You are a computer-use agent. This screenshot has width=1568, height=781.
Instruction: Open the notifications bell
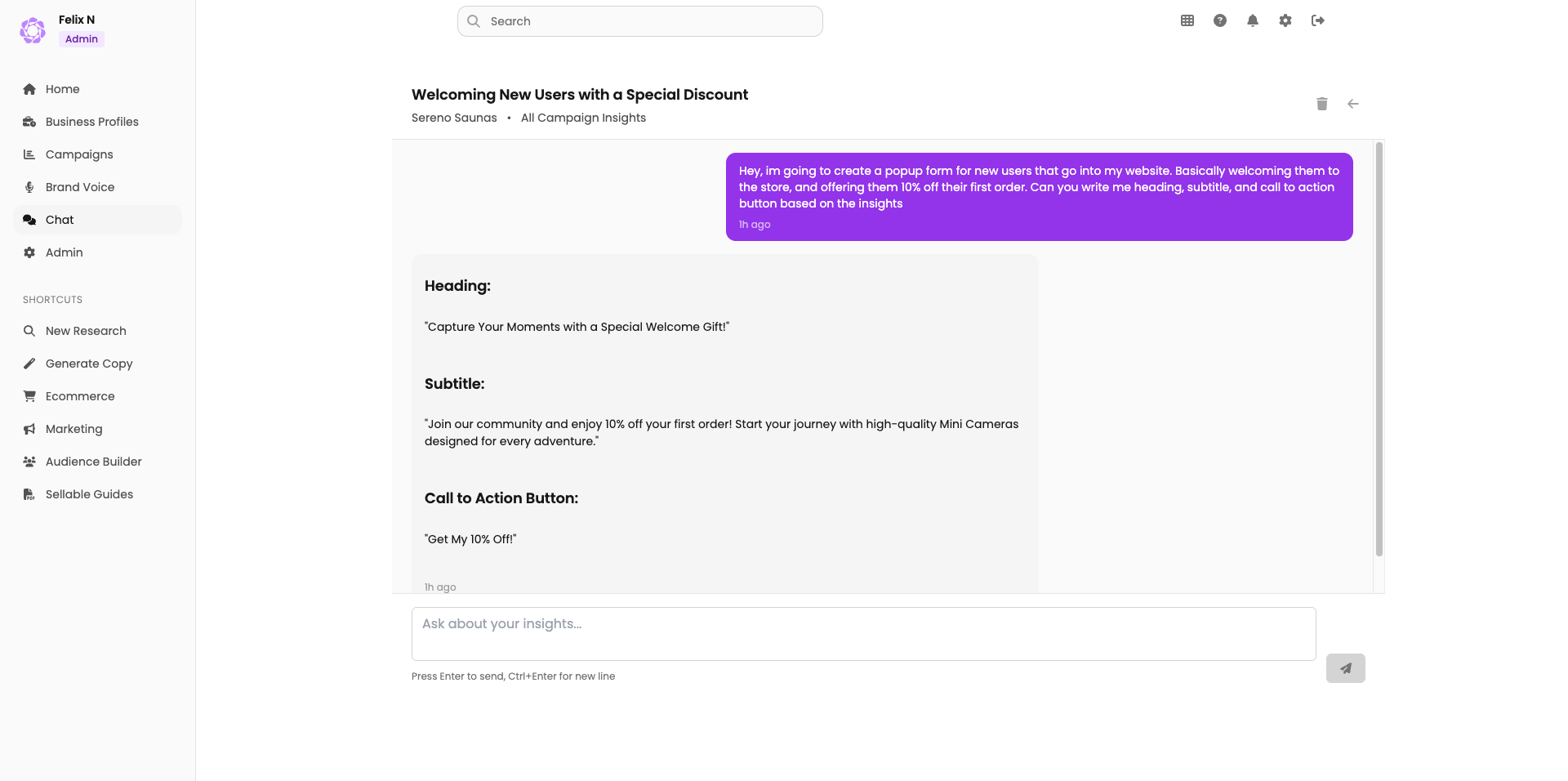(1252, 20)
